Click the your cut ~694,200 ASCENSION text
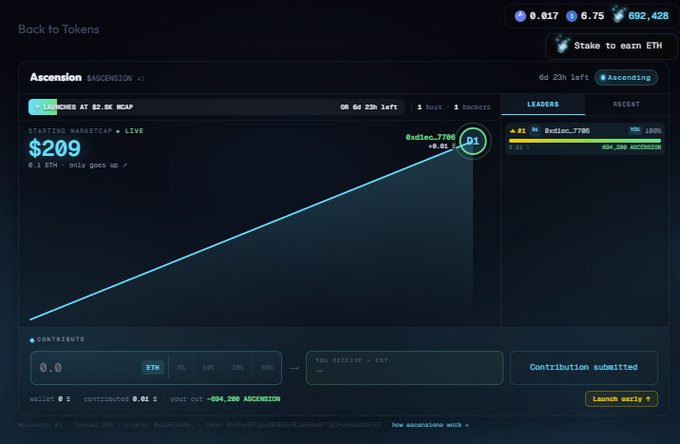This screenshot has height=444, width=680. [x=225, y=399]
